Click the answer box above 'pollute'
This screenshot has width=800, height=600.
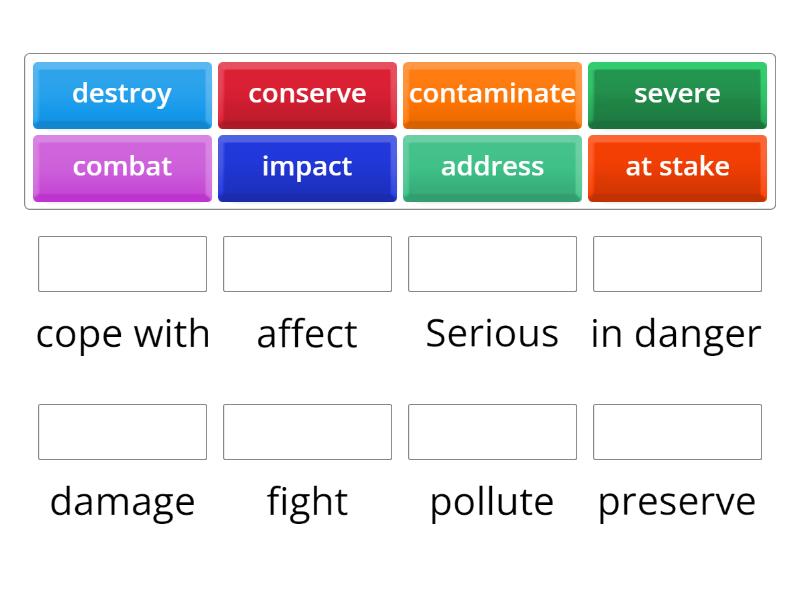click(x=492, y=432)
